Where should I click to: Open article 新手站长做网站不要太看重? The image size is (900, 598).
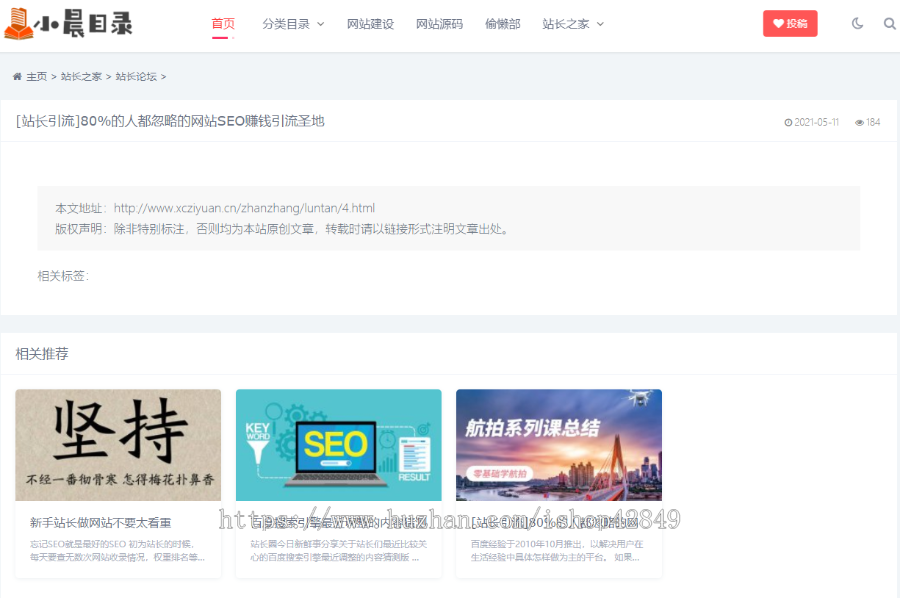pos(100,523)
